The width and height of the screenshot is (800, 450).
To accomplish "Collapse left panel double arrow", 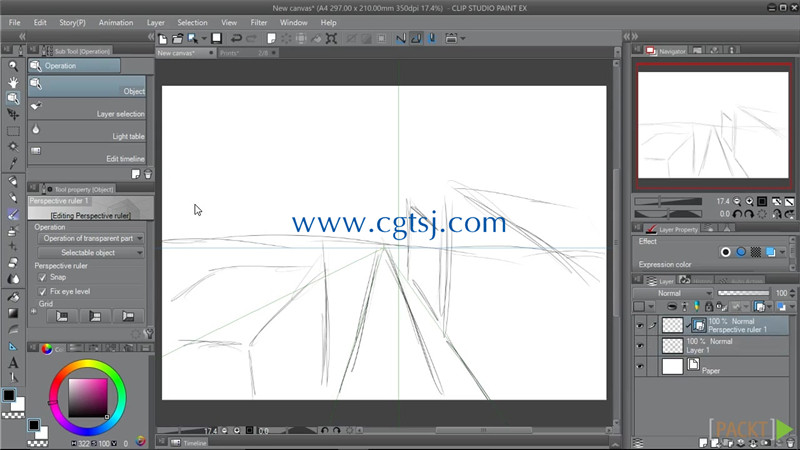I will 22,37.
